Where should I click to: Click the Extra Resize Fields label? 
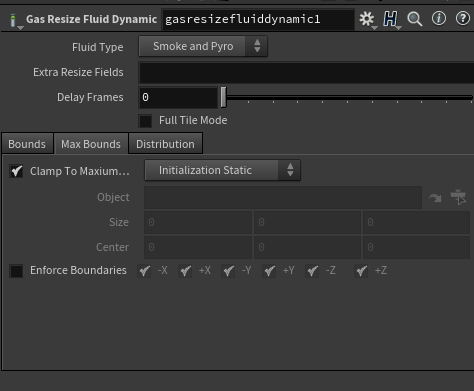[x=78, y=72]
